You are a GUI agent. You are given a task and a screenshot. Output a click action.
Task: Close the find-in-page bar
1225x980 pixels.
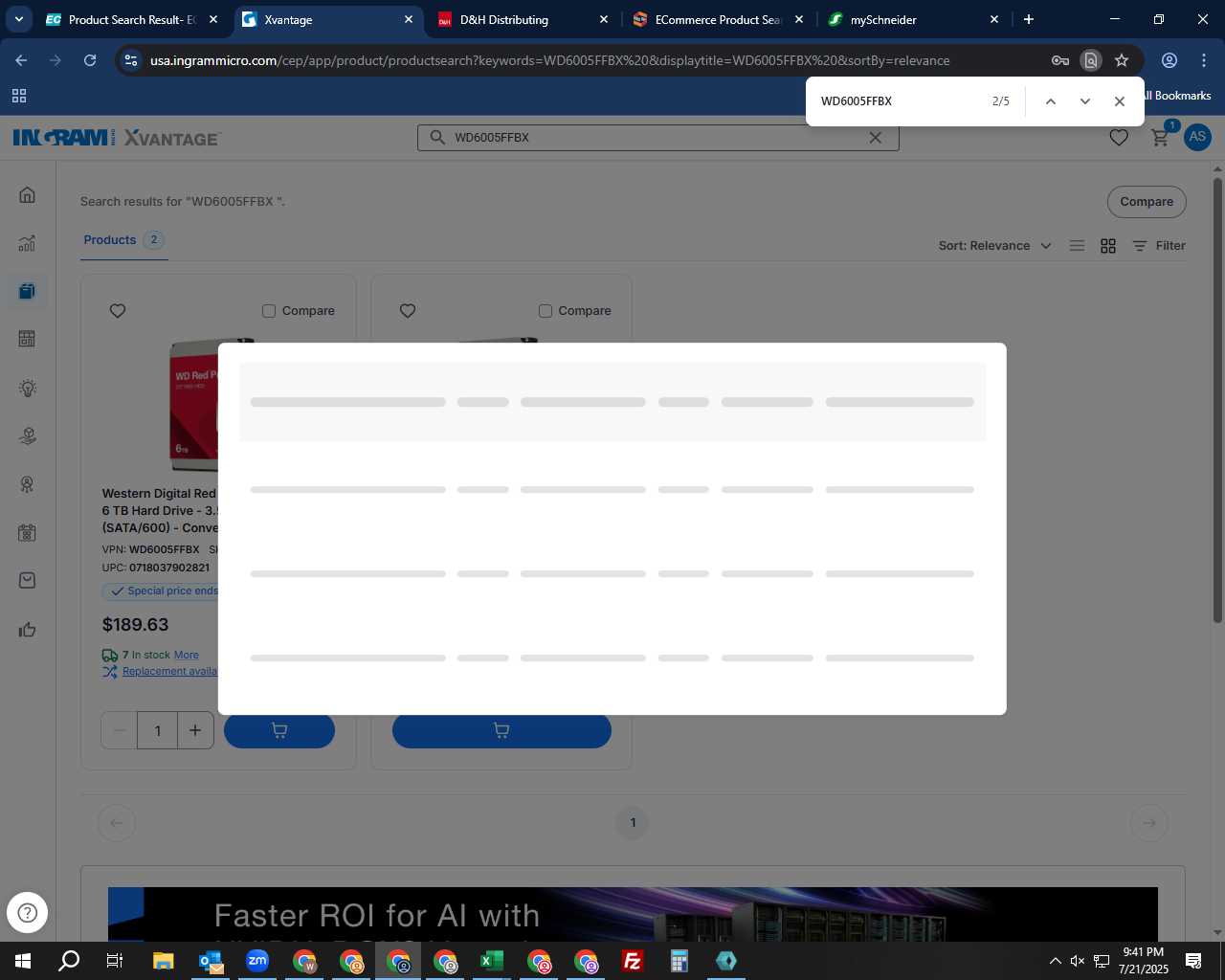(x=1119, y=101)
